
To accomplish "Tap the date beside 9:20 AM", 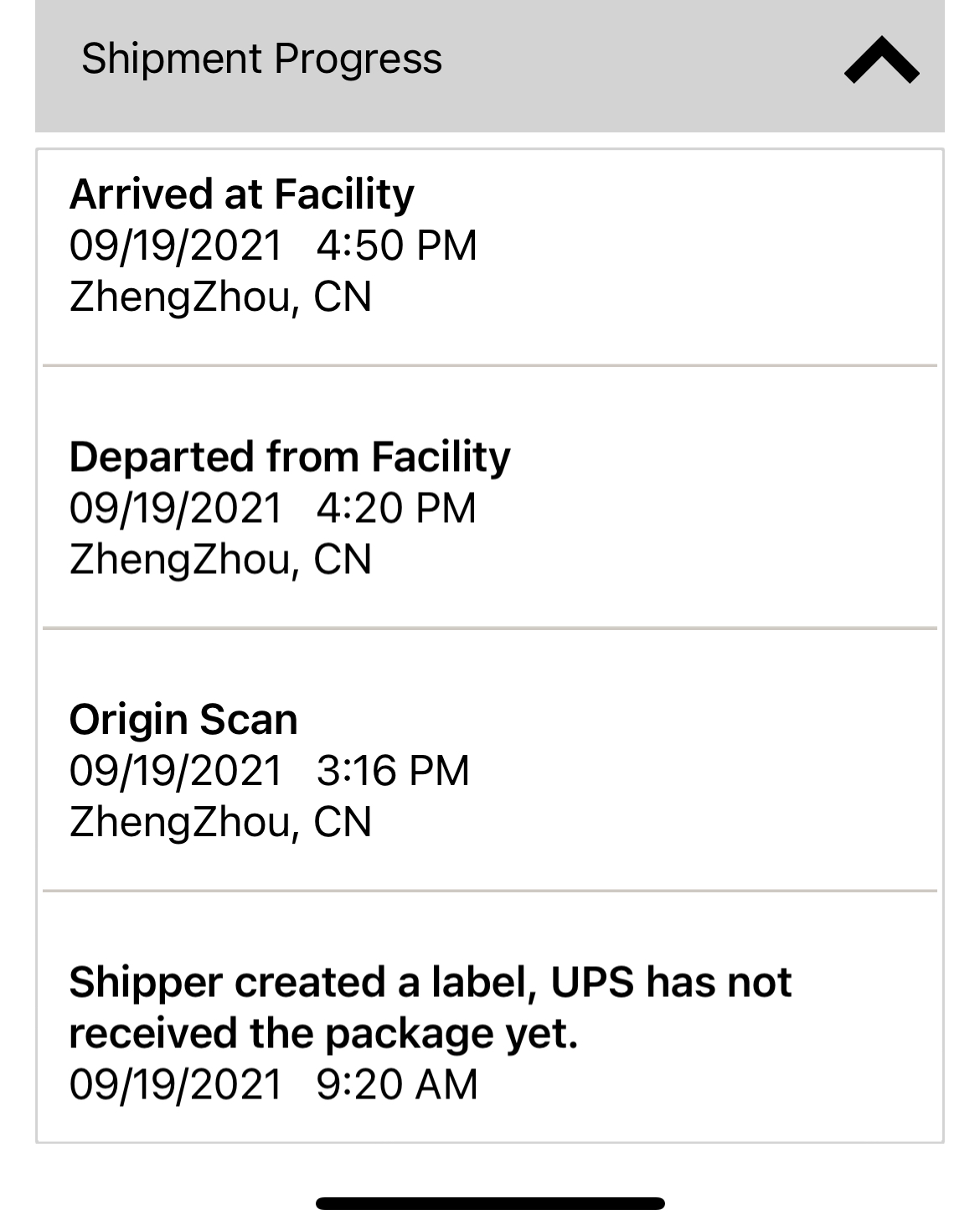I will click(x=176, y=1084).
